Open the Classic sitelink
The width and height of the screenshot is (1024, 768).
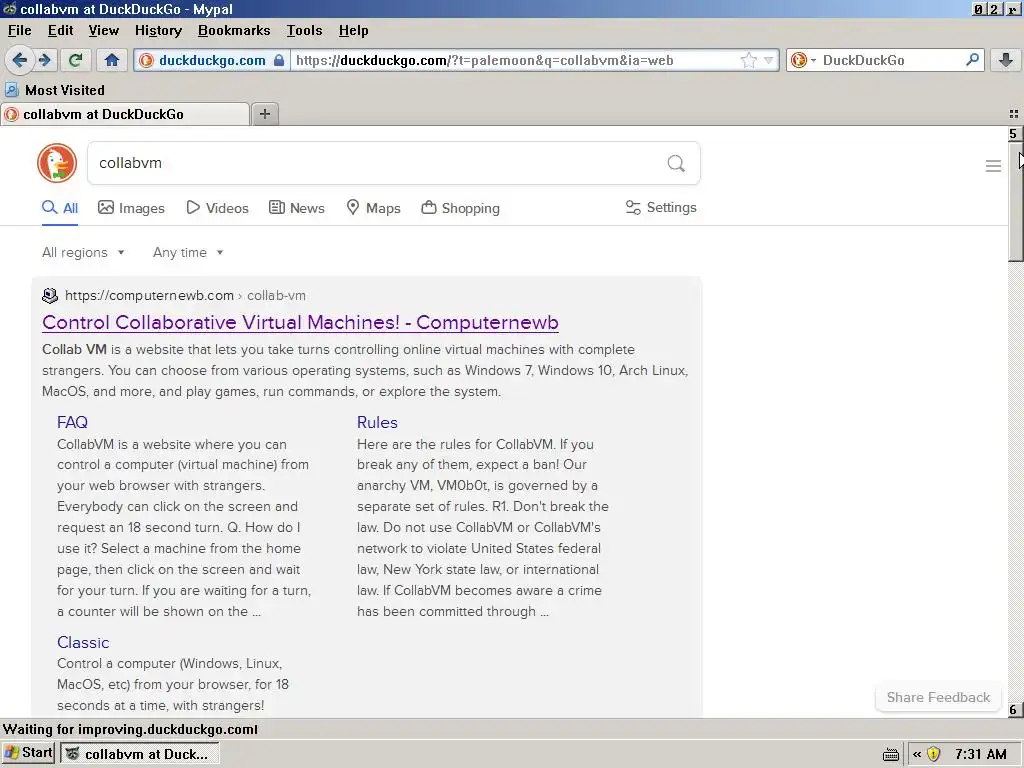coord(83,642)
